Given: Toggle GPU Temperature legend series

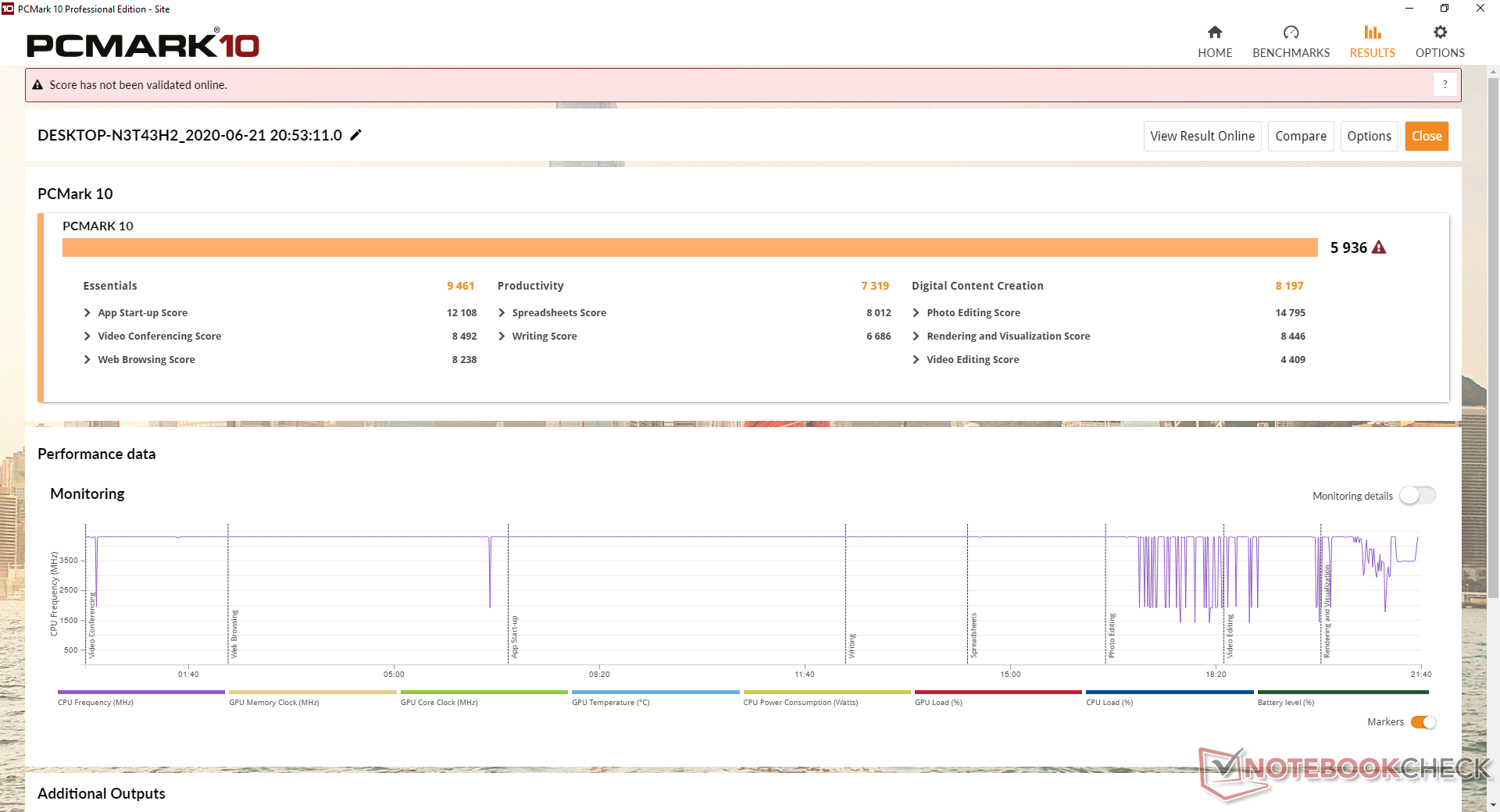Looking at the screenshot, I should (655, 698).
